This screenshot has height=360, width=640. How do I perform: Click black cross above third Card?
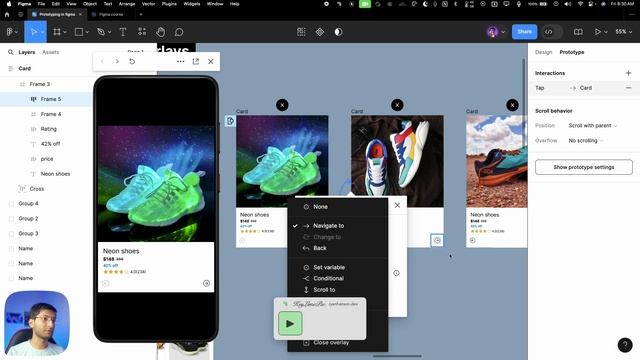point(512,105)
